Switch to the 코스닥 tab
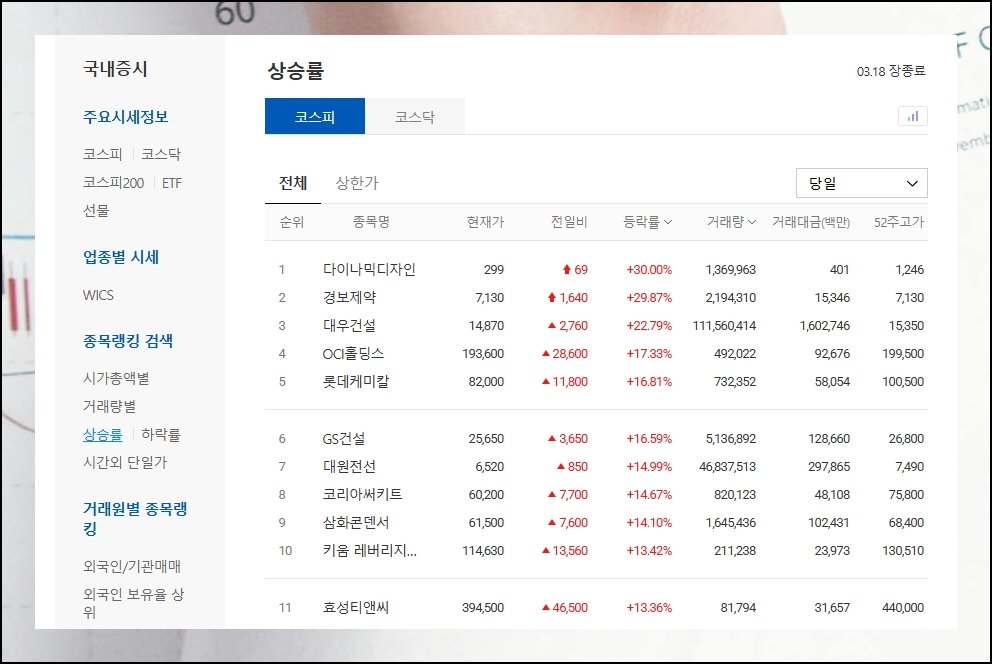This screenshot has width=992, height=664. coord(415,116)
